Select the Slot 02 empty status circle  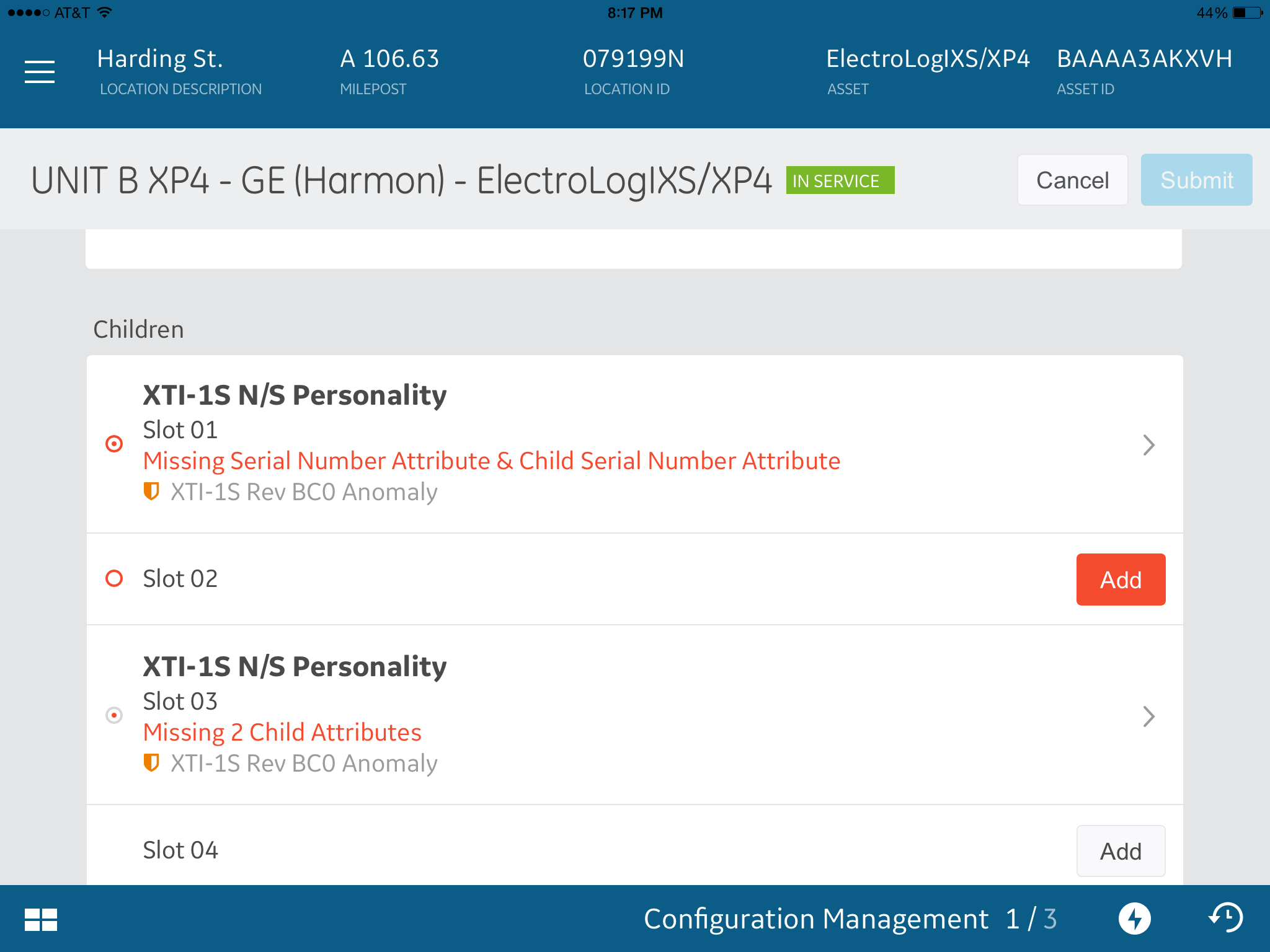click(x=114, y=578)
